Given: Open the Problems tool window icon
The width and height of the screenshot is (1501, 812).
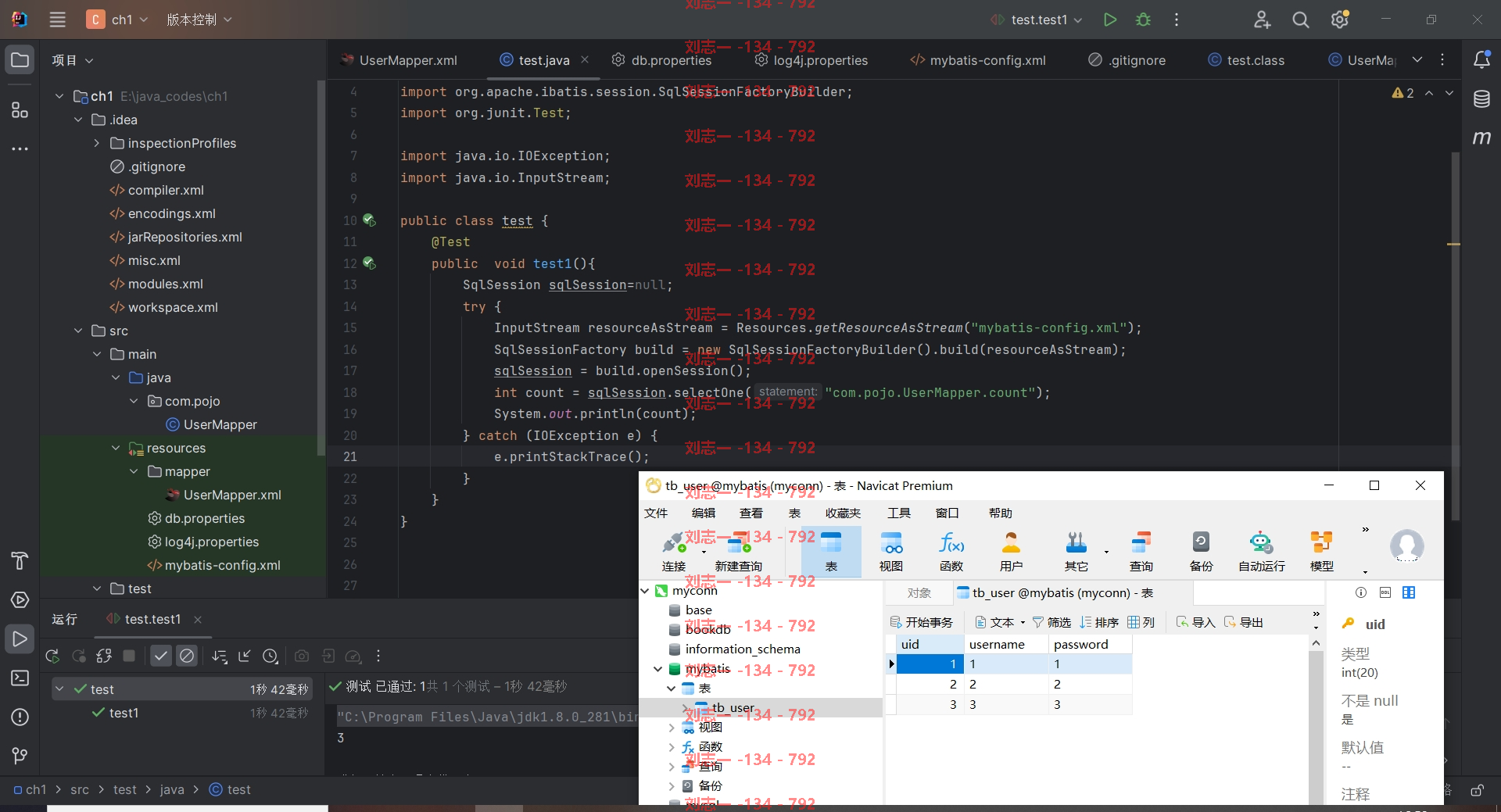Looking at the screenshot, I should tap(20, 717).
